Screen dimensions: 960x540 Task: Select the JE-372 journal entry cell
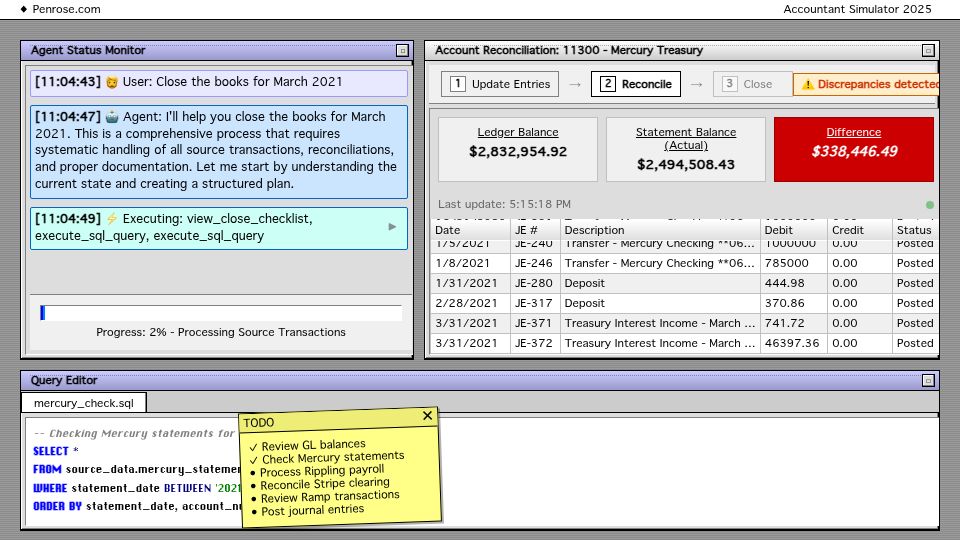point(535,343)
